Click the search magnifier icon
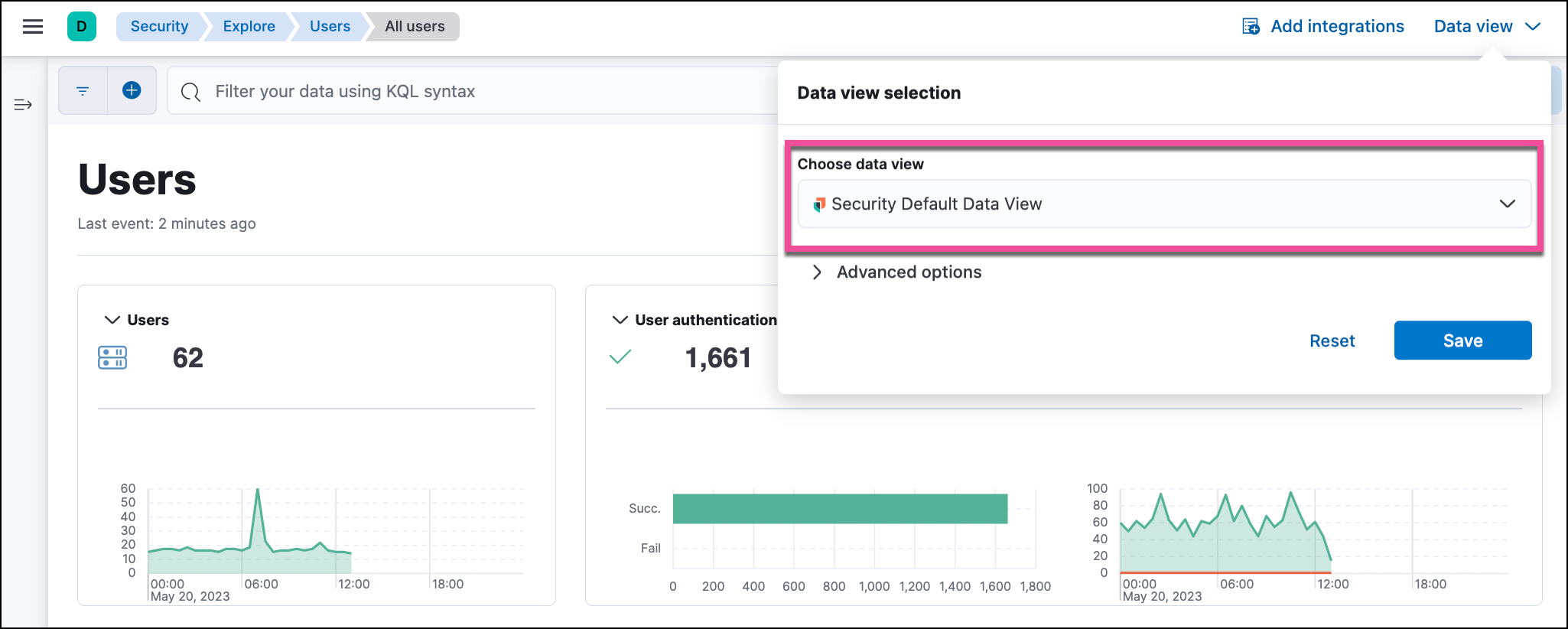Image resolution: width=1568 pixels, height=629 pixels. tap(190, 92)
